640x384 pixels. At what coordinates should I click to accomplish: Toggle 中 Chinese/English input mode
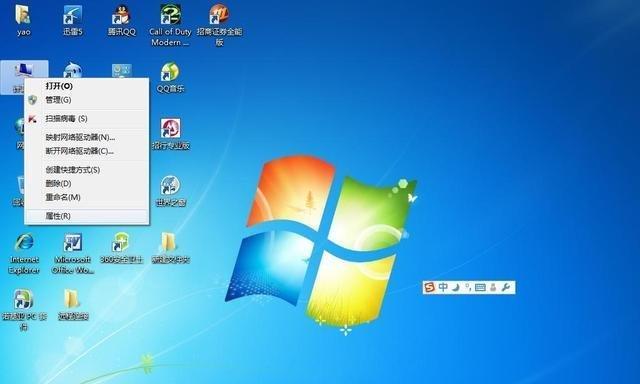coord(443,287)
